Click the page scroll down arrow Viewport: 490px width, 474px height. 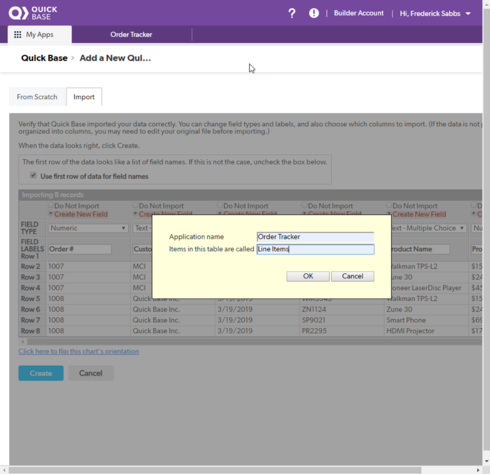(486, 461)
